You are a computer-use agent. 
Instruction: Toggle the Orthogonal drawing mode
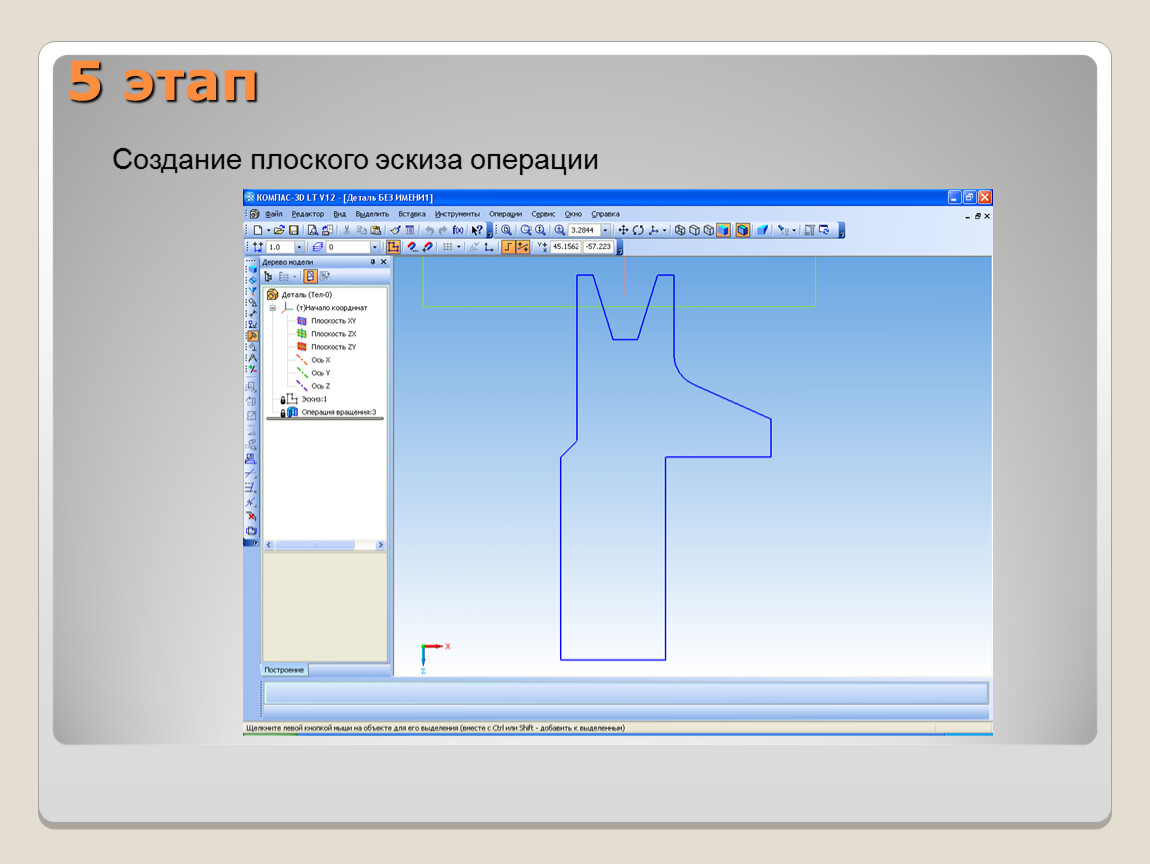click(x=508, y=247)
